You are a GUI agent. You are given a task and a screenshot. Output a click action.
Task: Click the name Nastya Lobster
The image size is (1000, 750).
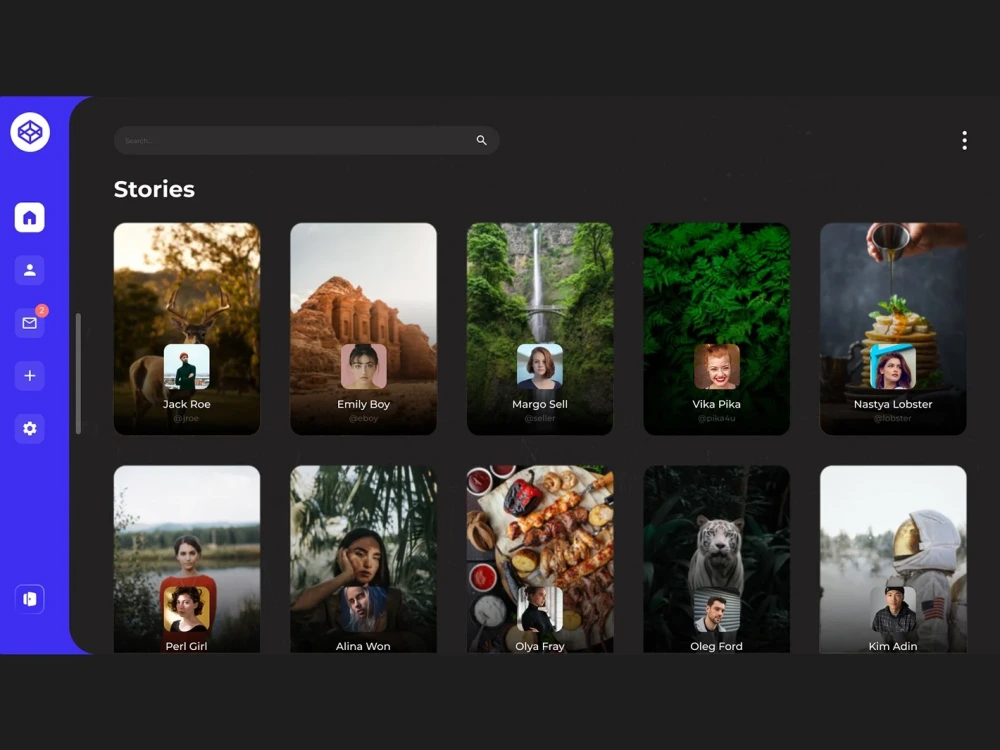893,404
